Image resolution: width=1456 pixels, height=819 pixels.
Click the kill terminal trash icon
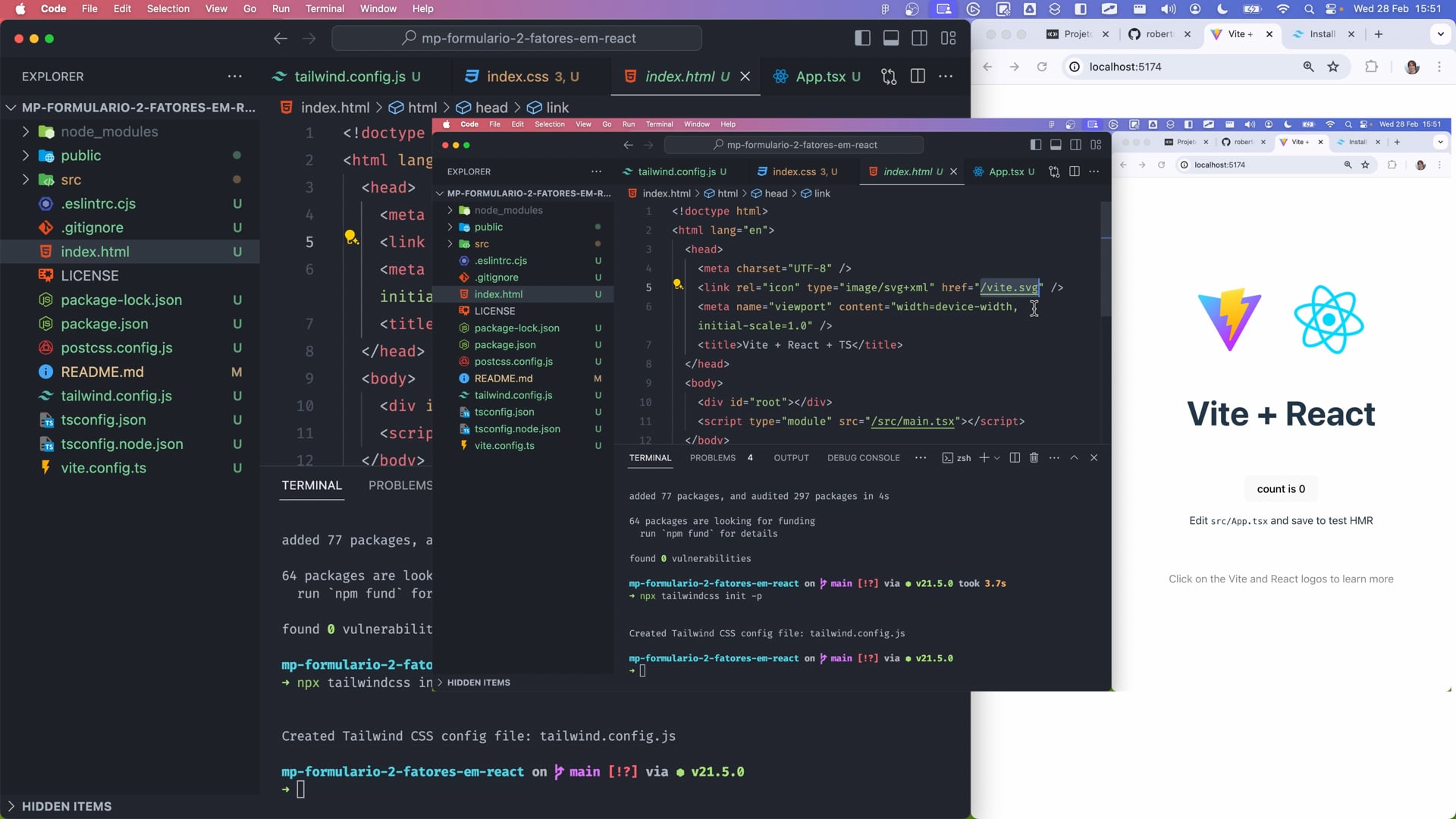[x=1034, y=457]
